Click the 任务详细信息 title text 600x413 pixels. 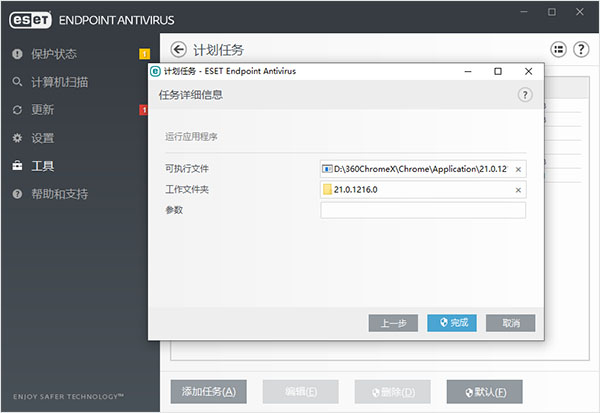191,95
